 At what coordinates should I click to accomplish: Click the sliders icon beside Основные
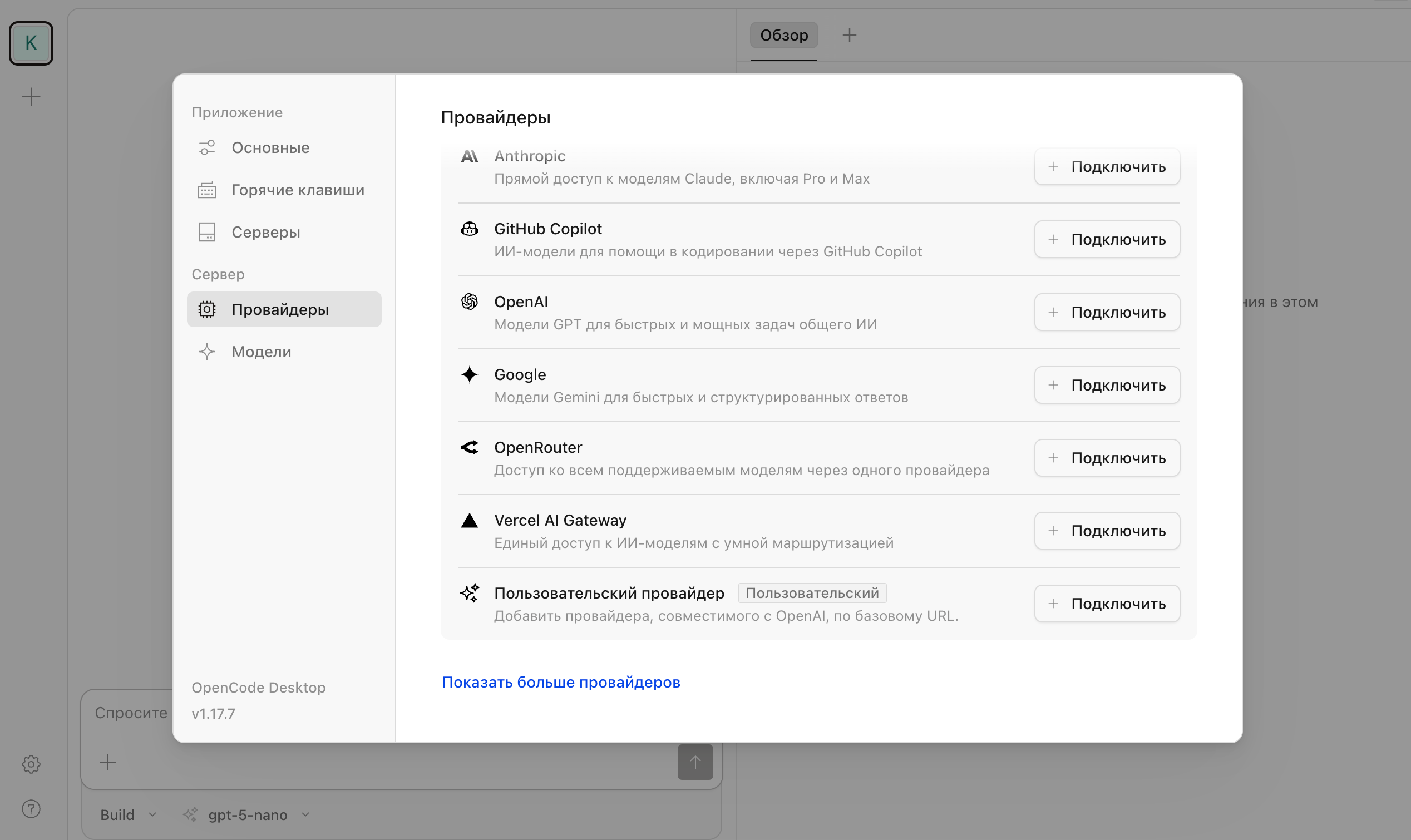(x=206, y=148)
